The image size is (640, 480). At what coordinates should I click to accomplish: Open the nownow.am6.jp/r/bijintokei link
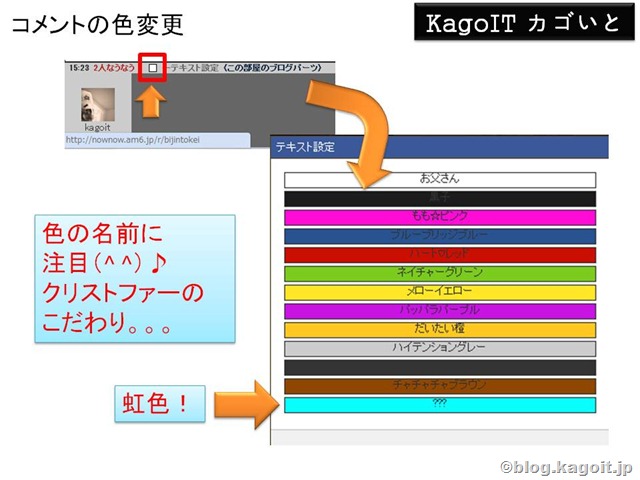pyautogui.click(x=133, y=140)
